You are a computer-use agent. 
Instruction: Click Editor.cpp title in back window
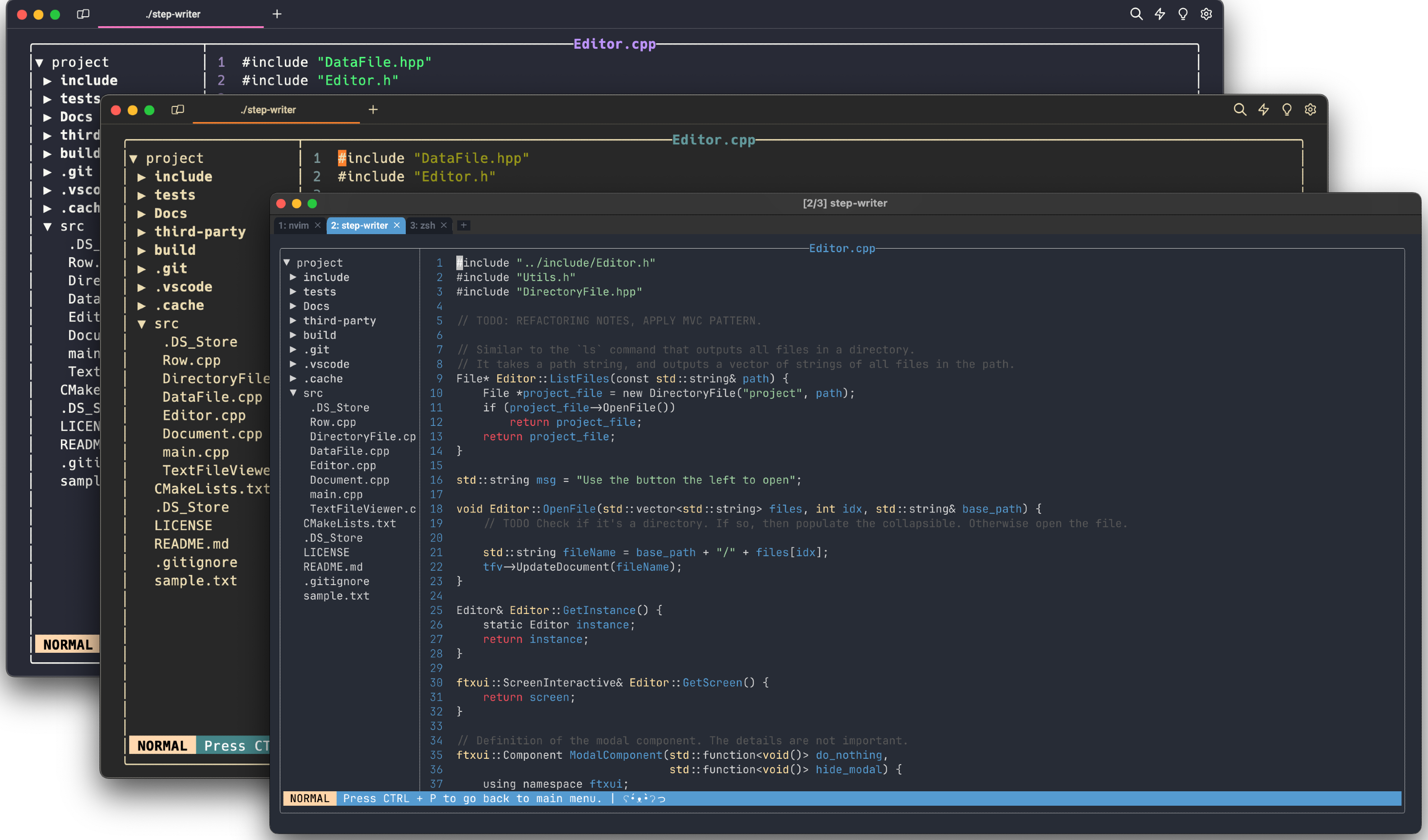pos(615,44)
